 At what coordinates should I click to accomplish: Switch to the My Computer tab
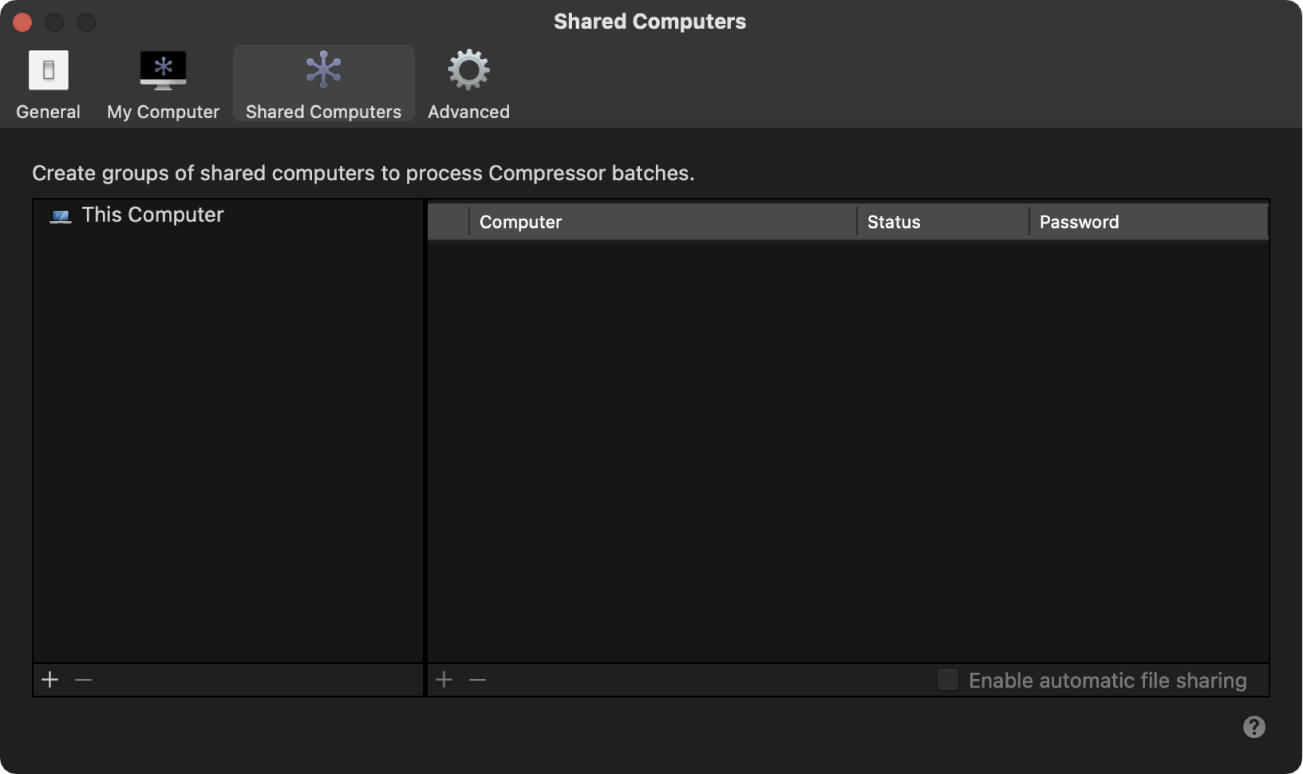tap(162, 83)
